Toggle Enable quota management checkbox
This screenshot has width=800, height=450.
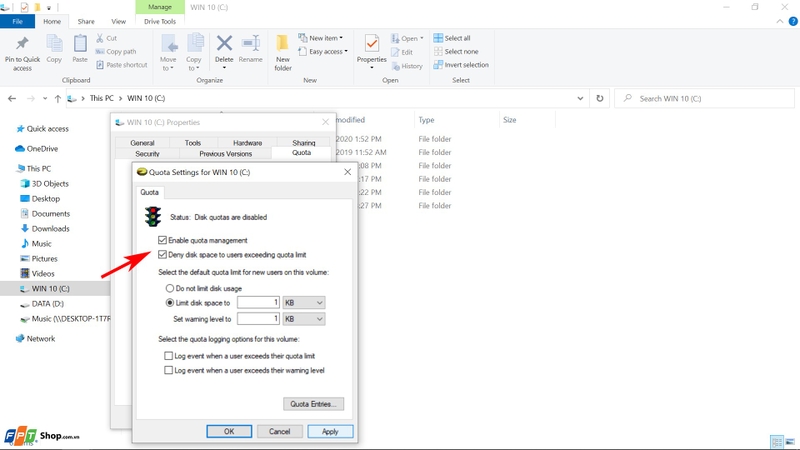162,240
